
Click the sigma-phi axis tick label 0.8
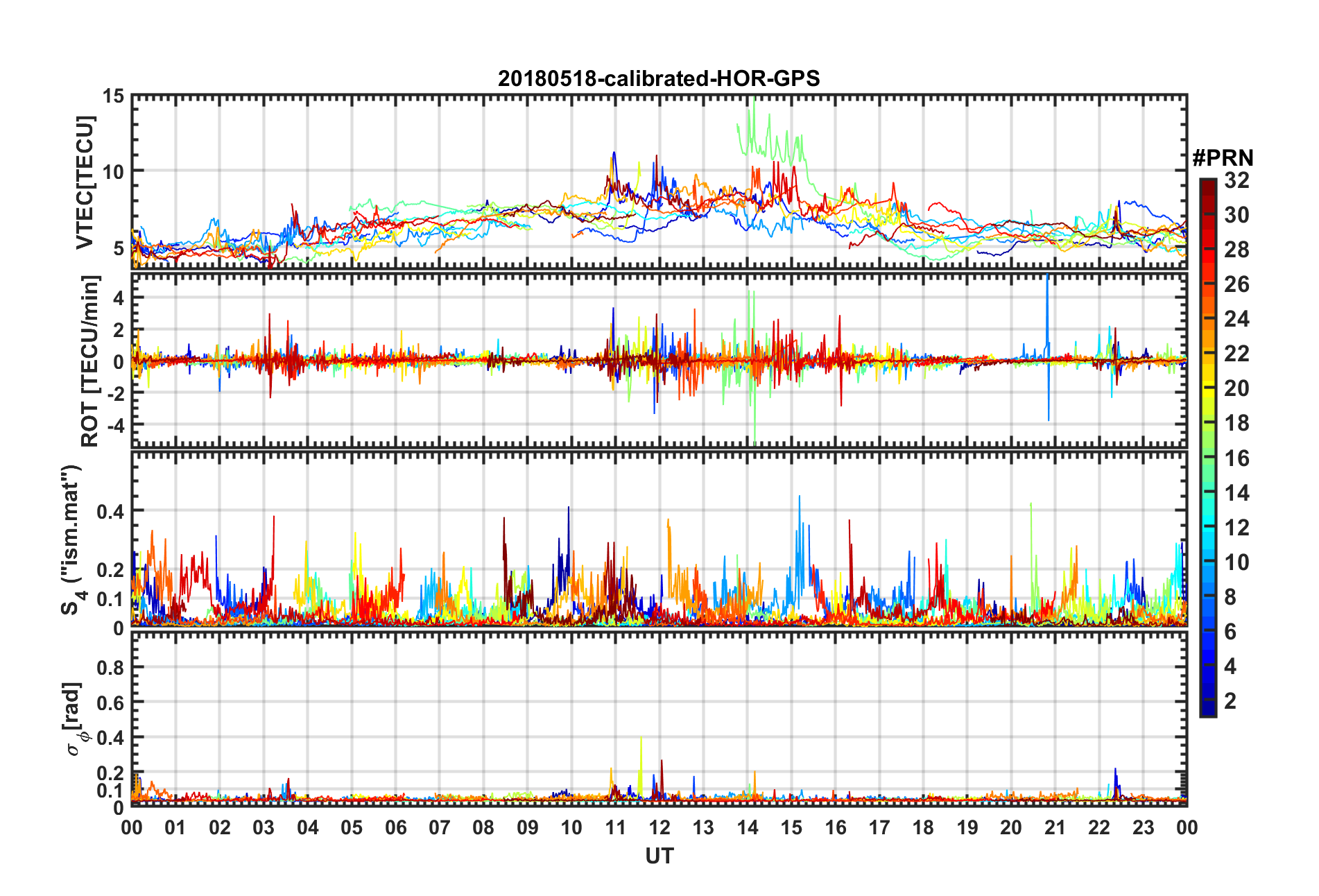coord(111,668)
